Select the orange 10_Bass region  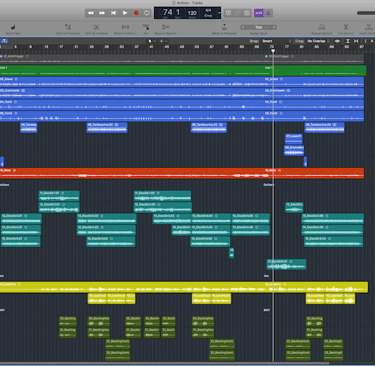click(182, 173)
